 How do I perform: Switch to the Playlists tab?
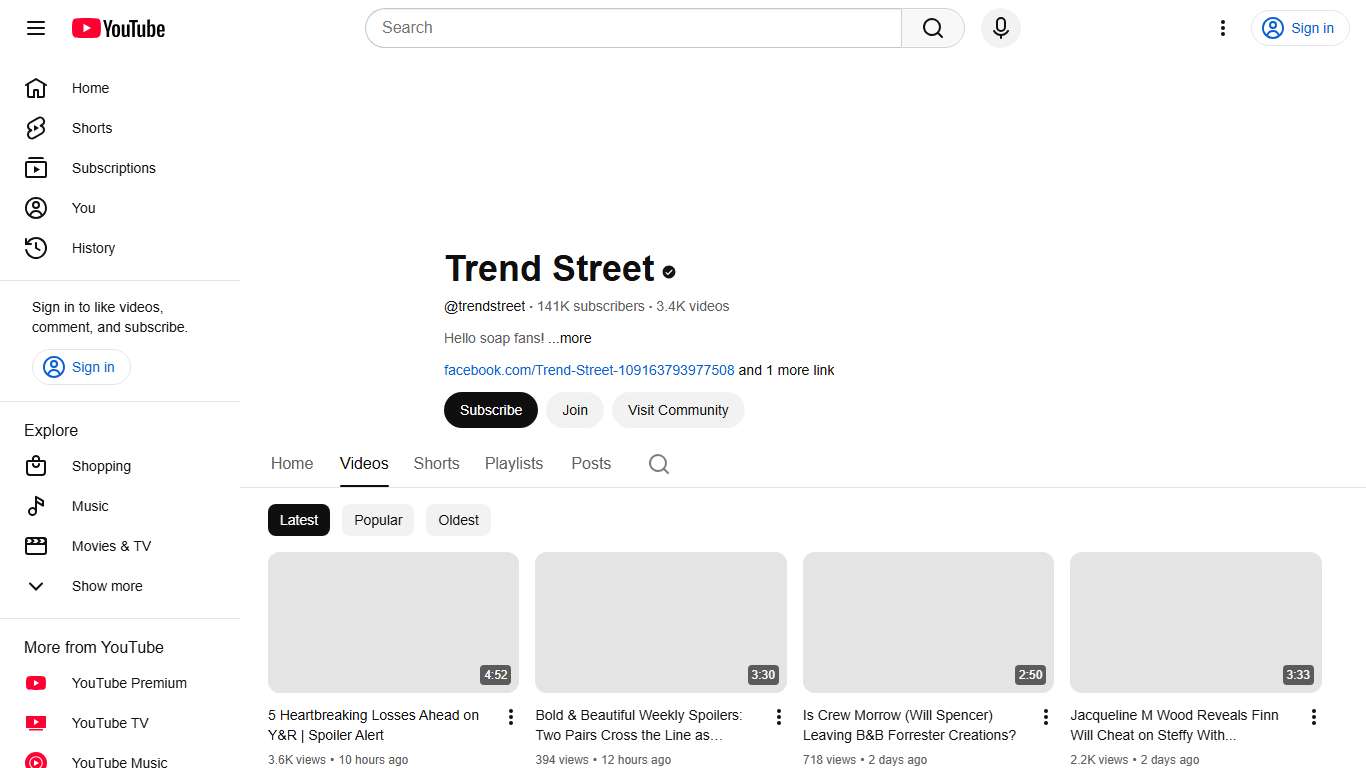513,463
